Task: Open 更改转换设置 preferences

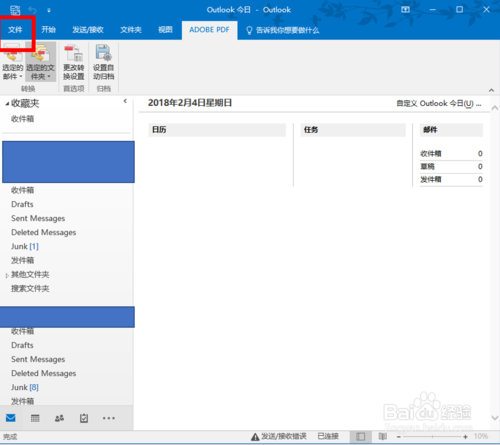Action: 74,62
